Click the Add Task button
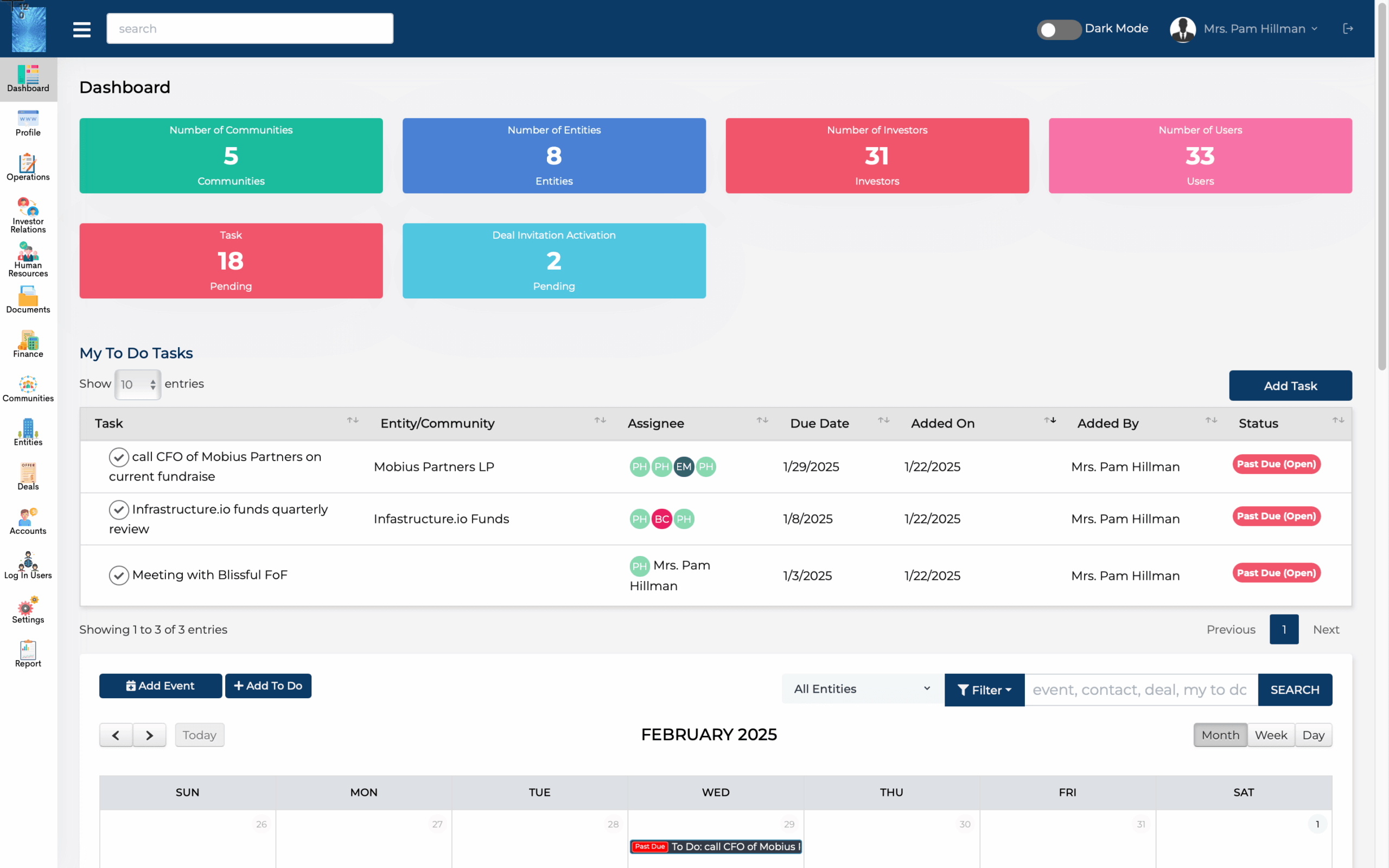Image resolution: width=1389 pixels, height=868 pixels. [1290, 386]
